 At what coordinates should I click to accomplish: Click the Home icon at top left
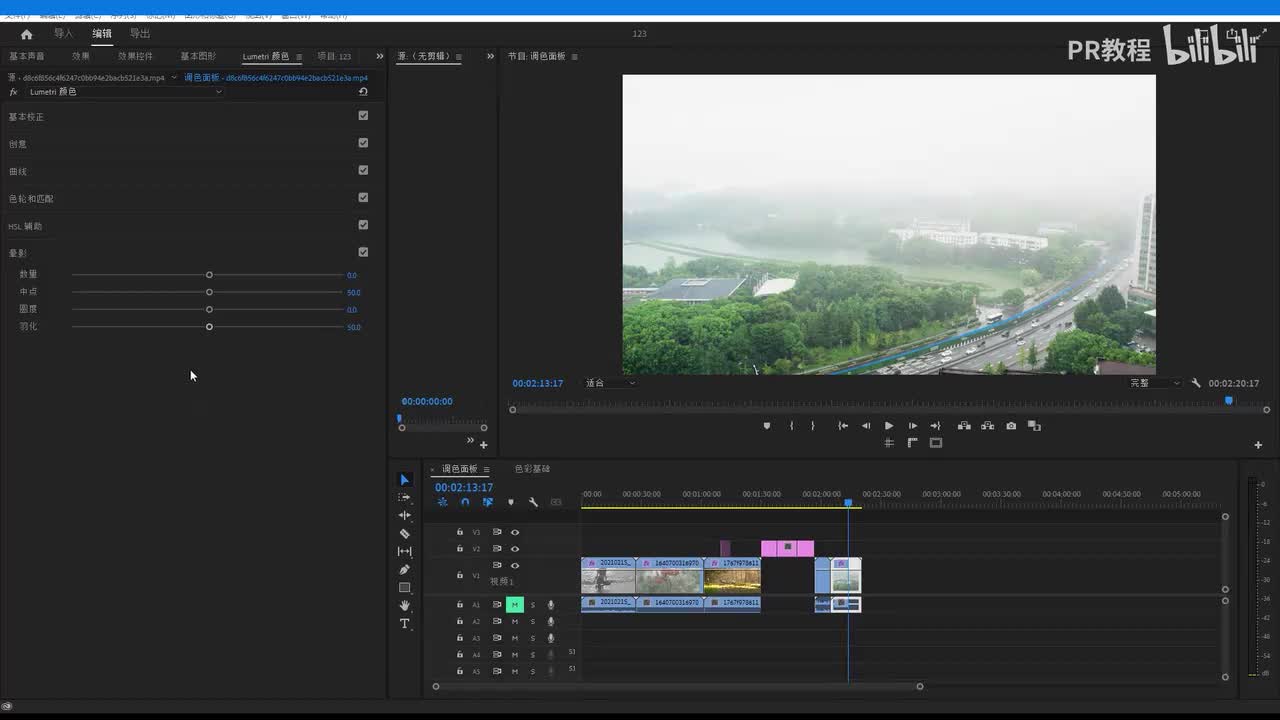(x=26, y=34)
